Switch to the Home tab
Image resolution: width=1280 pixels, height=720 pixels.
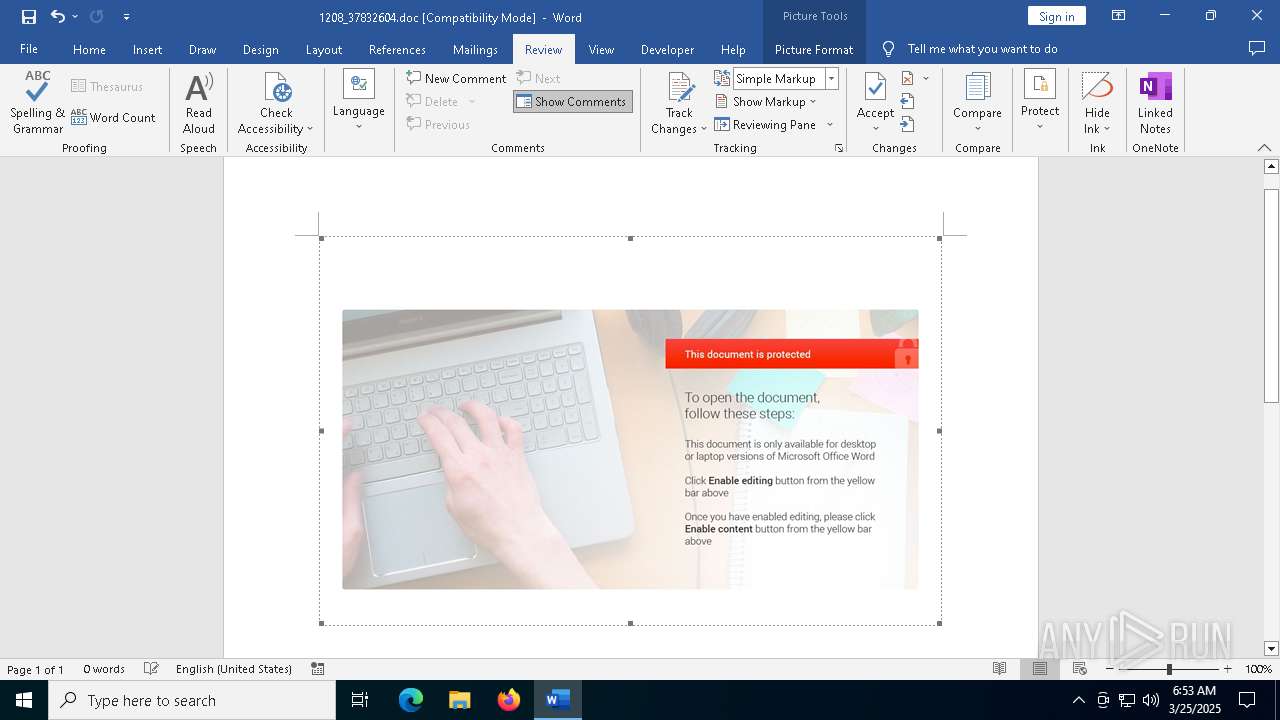(x=89, y=49)
